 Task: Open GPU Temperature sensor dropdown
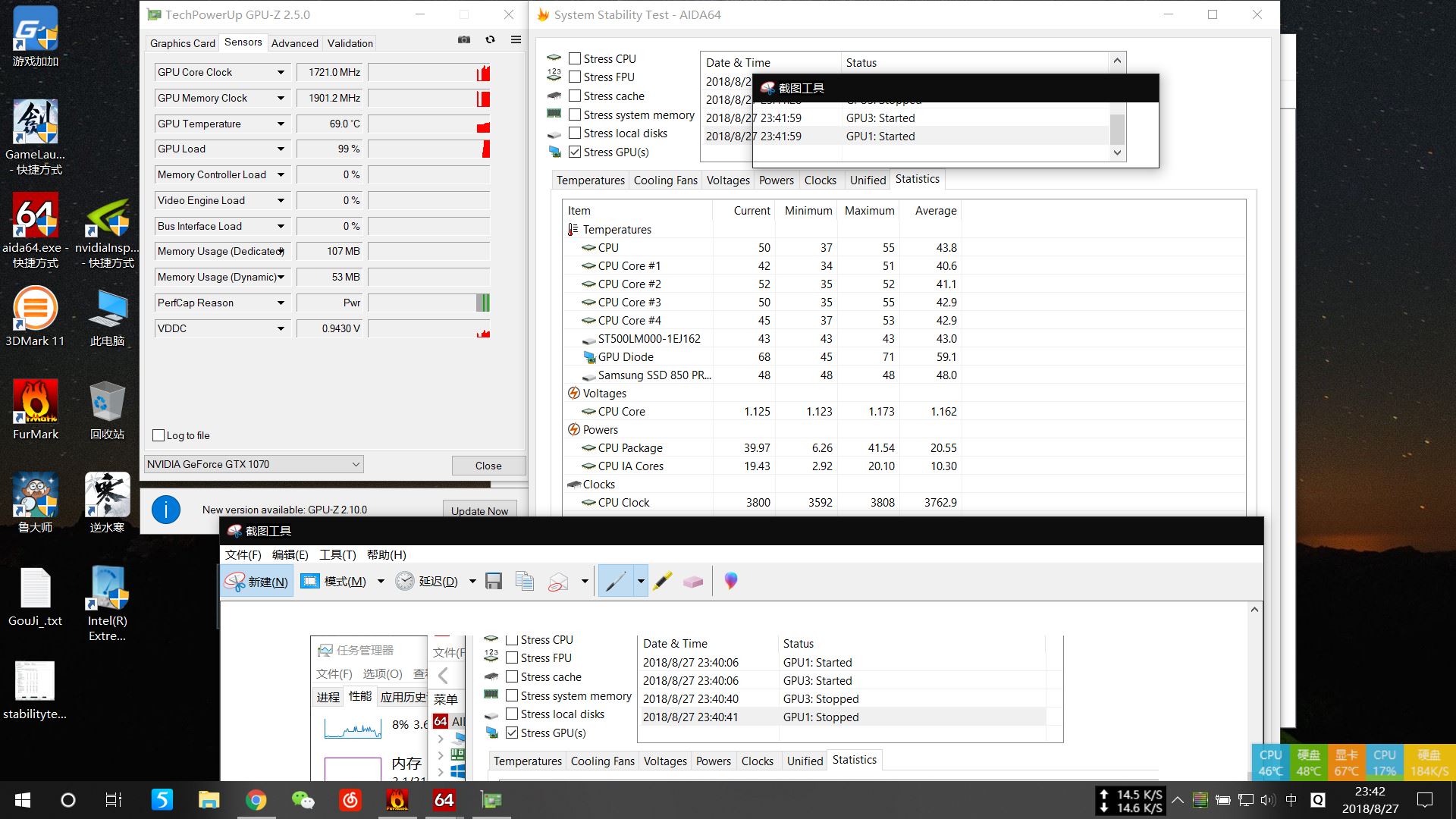[x=281, y=124]
